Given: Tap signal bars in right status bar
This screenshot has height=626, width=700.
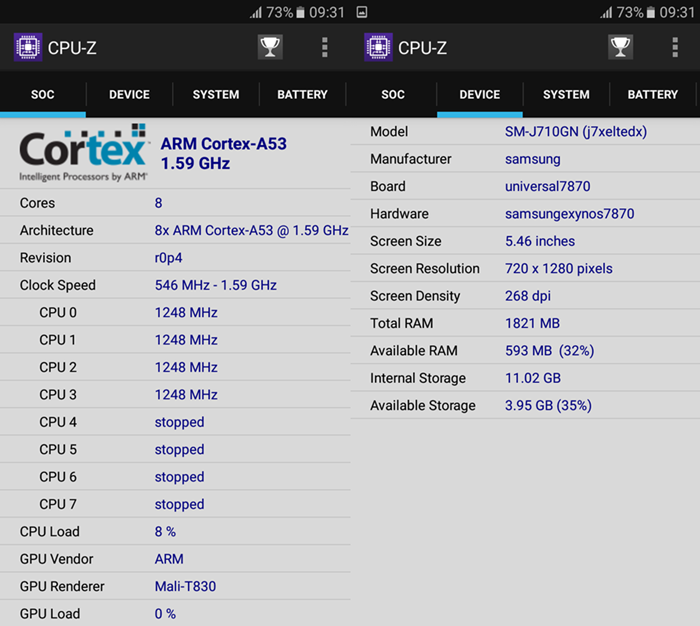Looking at the screenshot, I should 607,13.
